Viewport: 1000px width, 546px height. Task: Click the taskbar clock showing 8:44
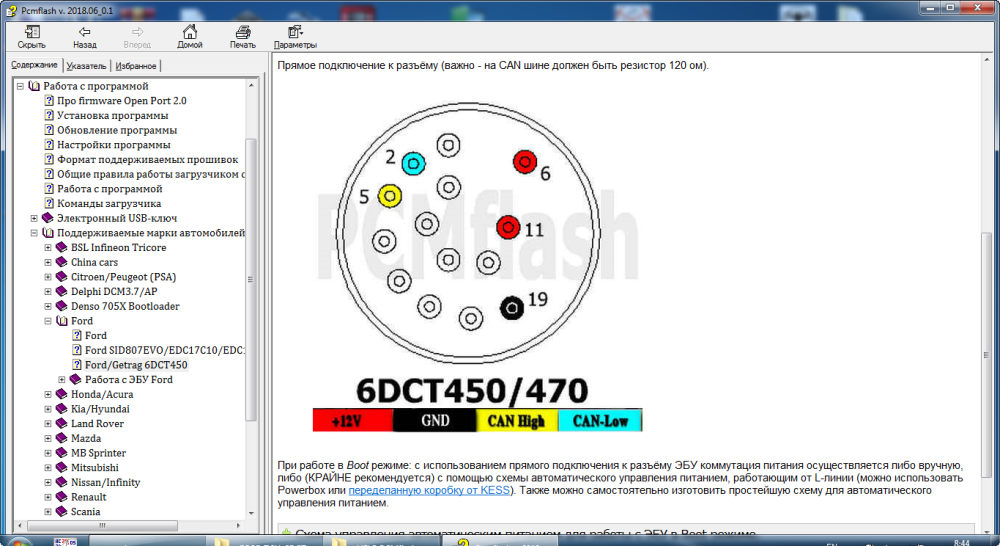point(962,543)
